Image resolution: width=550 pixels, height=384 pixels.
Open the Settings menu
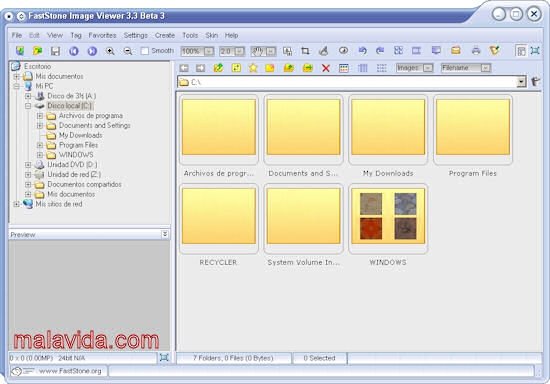coord(135,35)
